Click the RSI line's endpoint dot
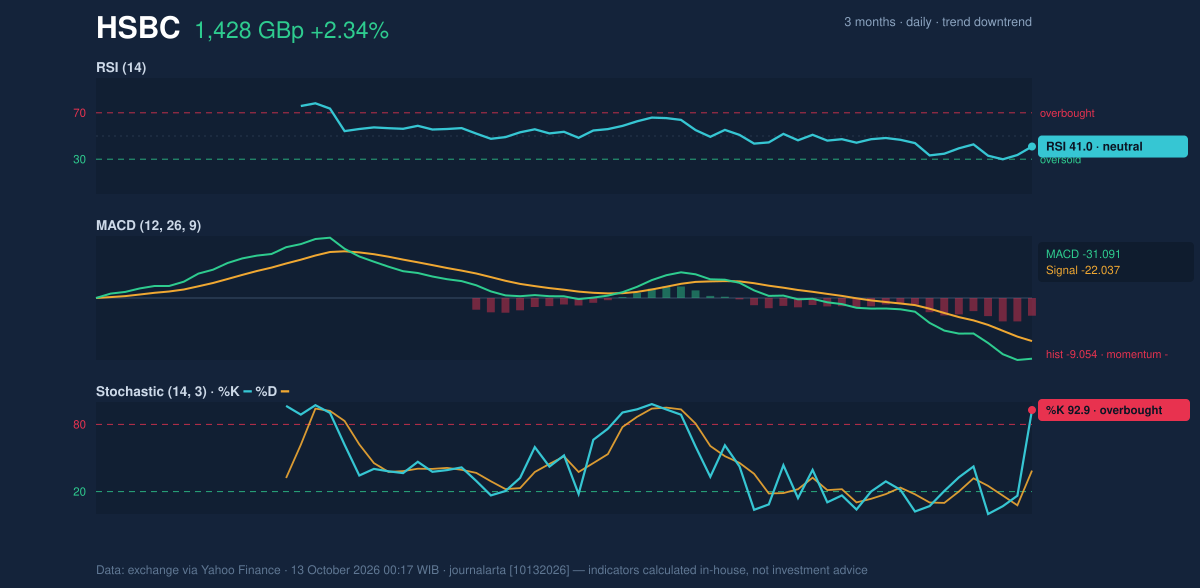 tap(1032, 146)
